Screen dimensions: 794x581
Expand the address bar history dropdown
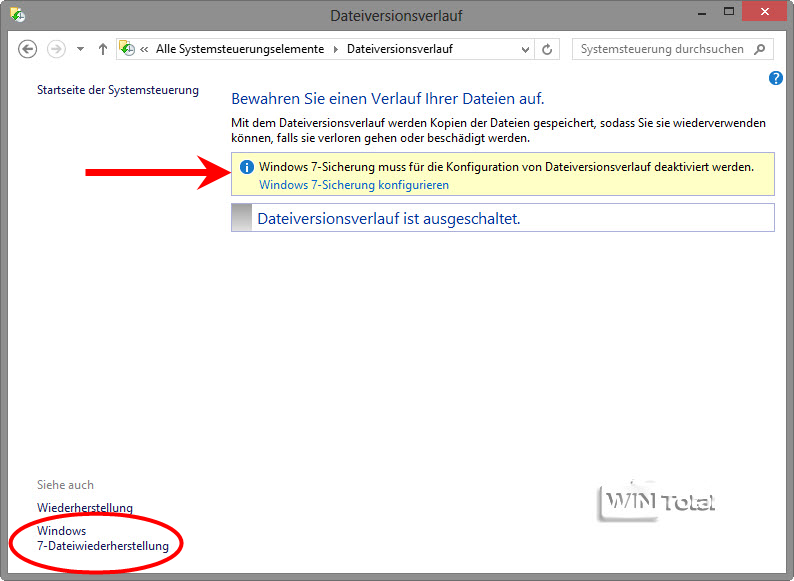tap(525, 50)
